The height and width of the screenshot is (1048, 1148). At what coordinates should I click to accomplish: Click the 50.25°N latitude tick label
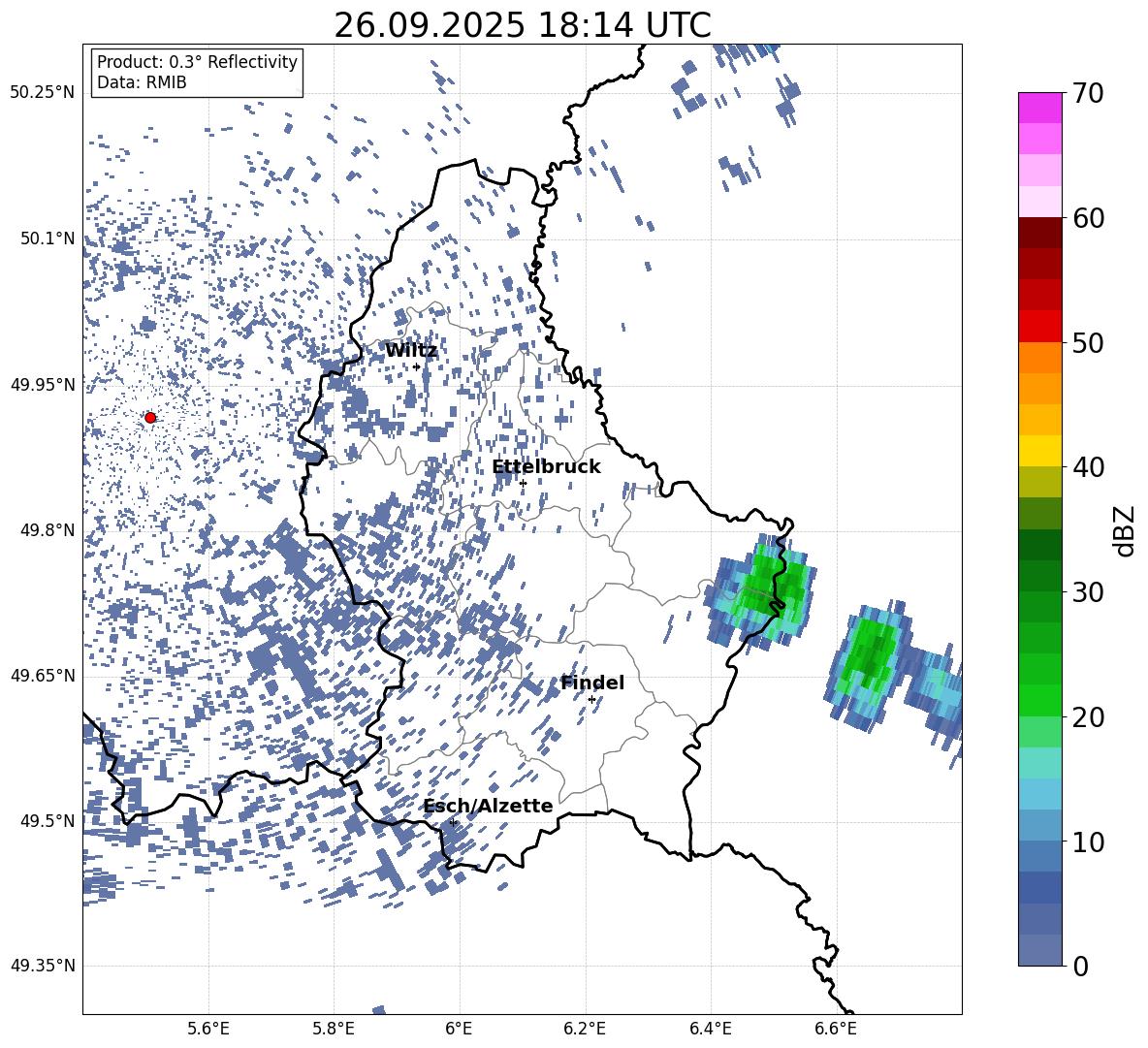[42, 93]
